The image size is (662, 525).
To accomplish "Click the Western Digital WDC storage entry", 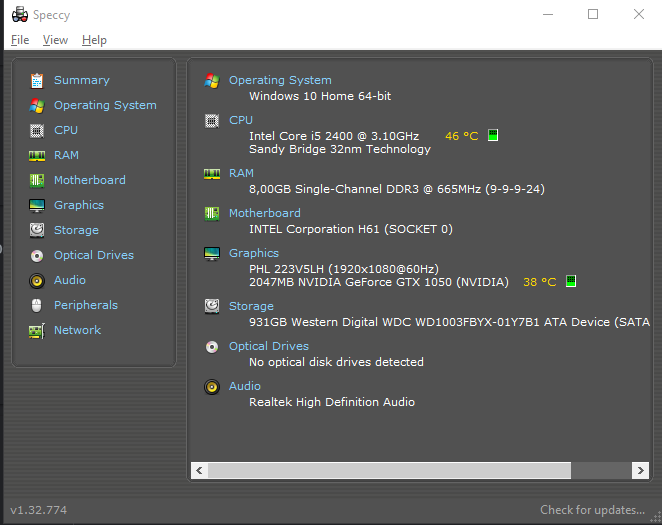I will point(449,322).
